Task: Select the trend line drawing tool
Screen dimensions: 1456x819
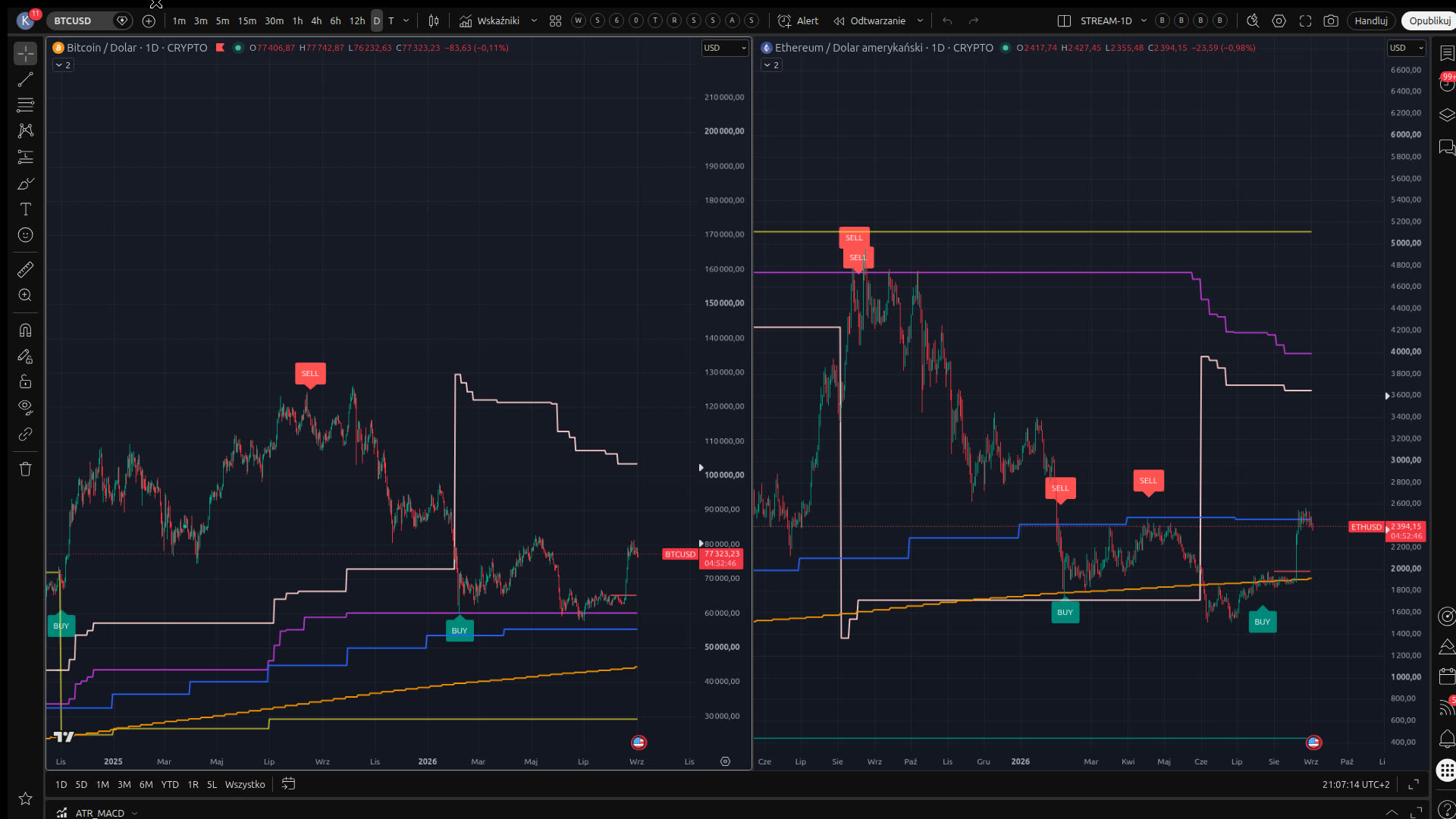Action: [x=25, y=80]
